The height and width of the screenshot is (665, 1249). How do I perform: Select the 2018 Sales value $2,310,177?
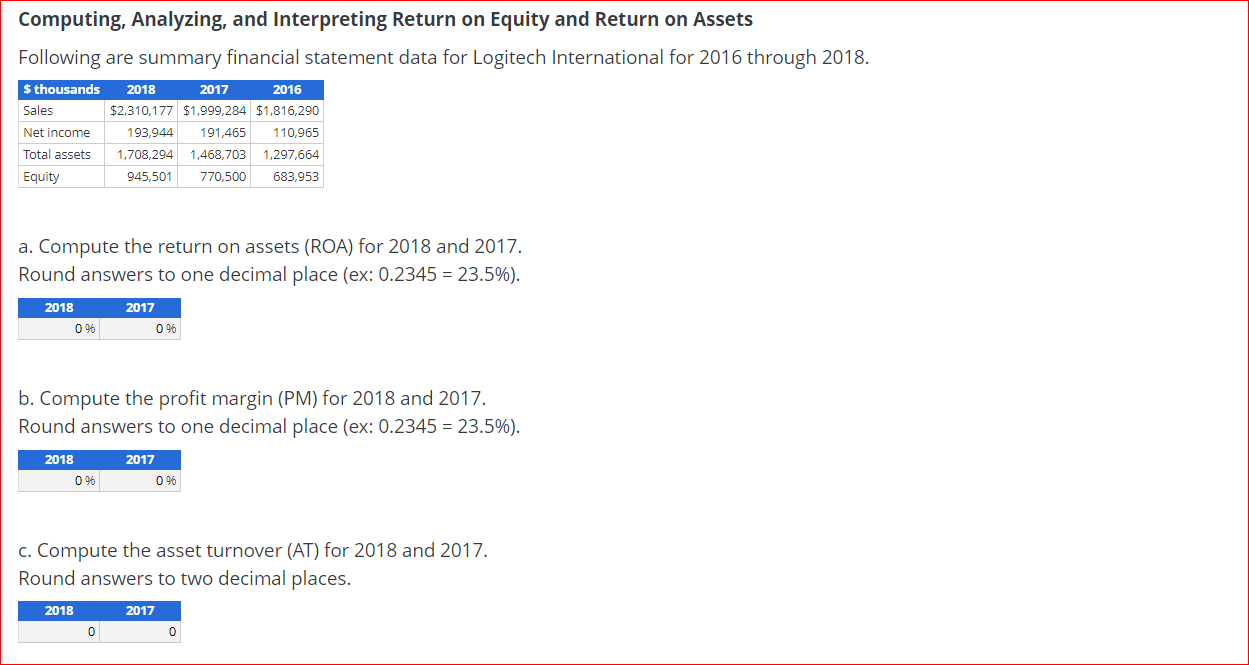[141, 111]
